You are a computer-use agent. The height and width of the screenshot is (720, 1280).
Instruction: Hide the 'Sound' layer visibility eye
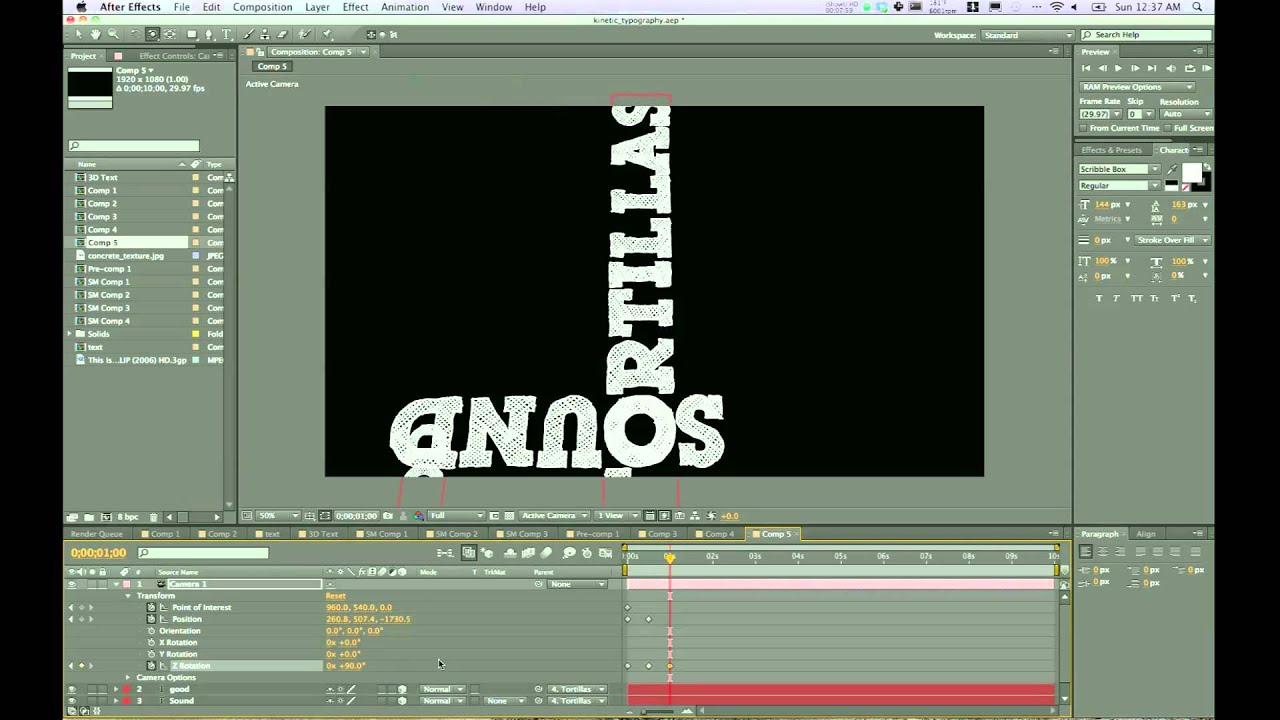pos(71,701)
